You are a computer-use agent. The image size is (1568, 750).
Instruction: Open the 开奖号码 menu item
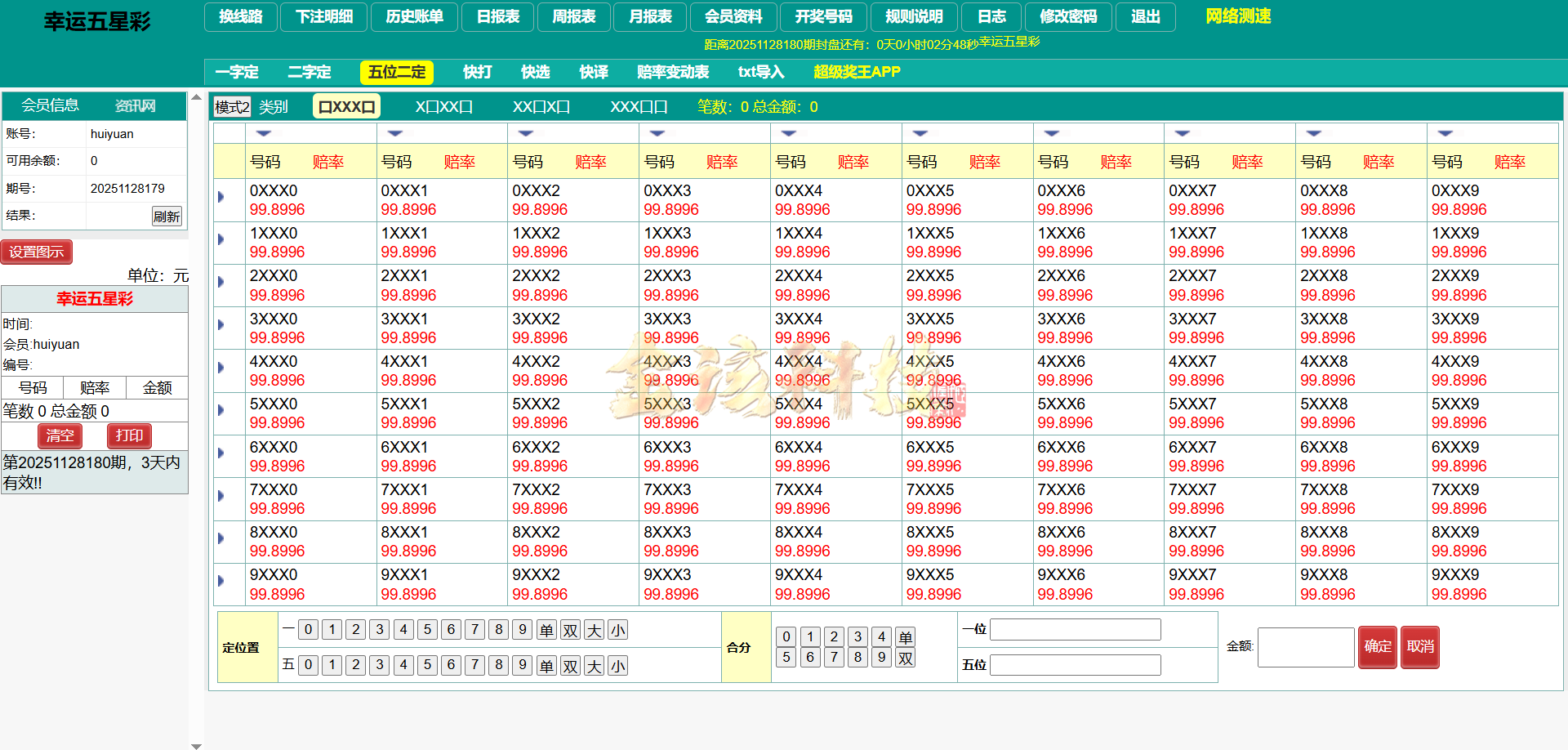coord(823,16)
